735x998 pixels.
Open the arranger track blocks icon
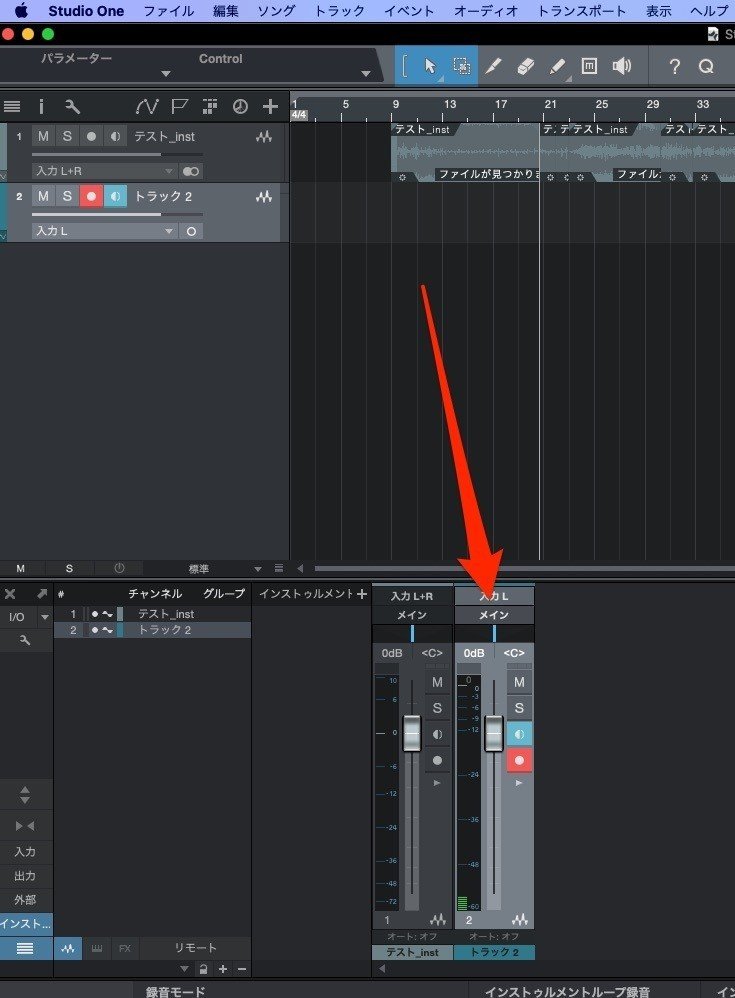click(x=209, y=106)
